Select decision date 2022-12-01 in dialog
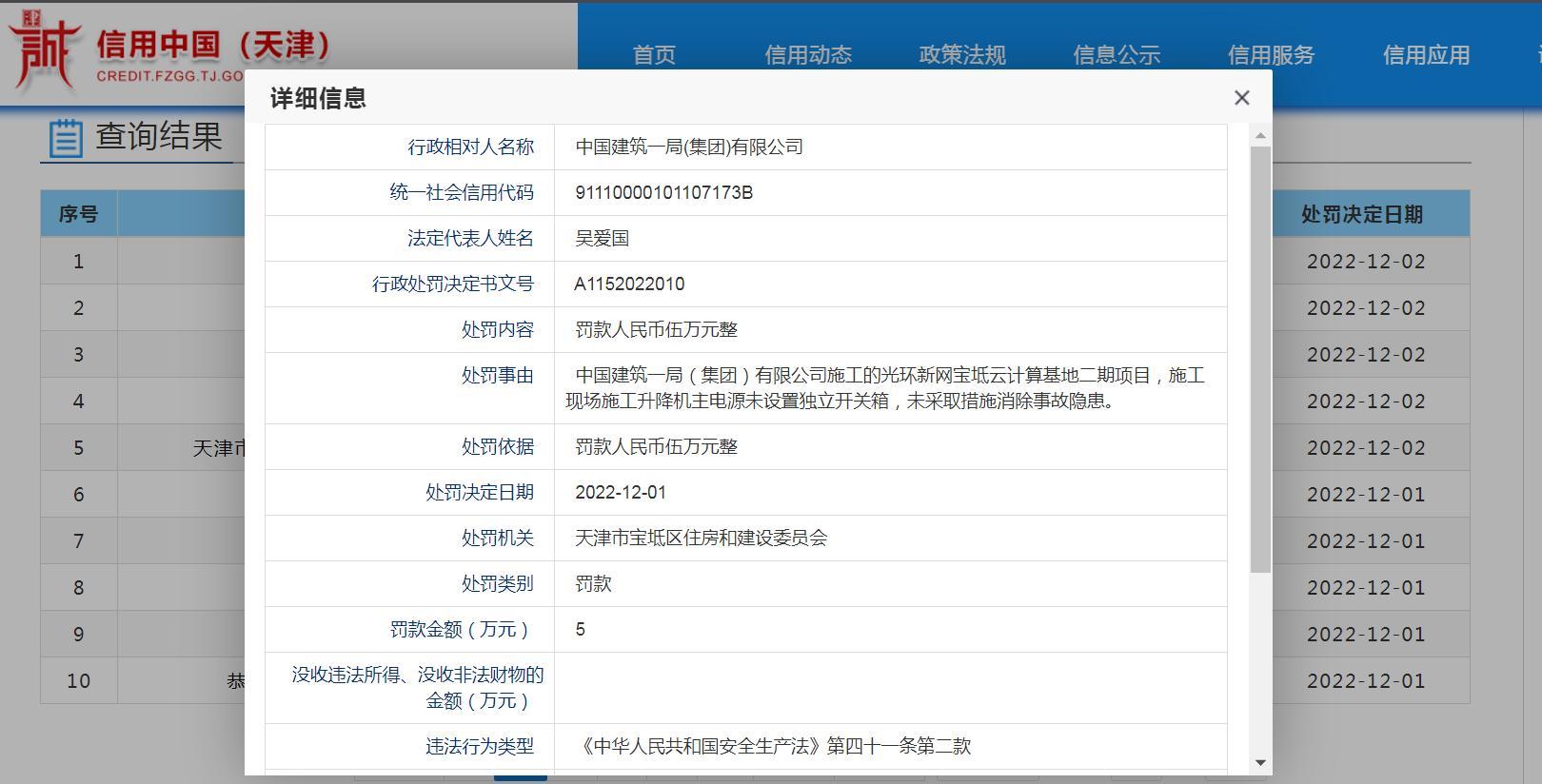 click(621, 493)
